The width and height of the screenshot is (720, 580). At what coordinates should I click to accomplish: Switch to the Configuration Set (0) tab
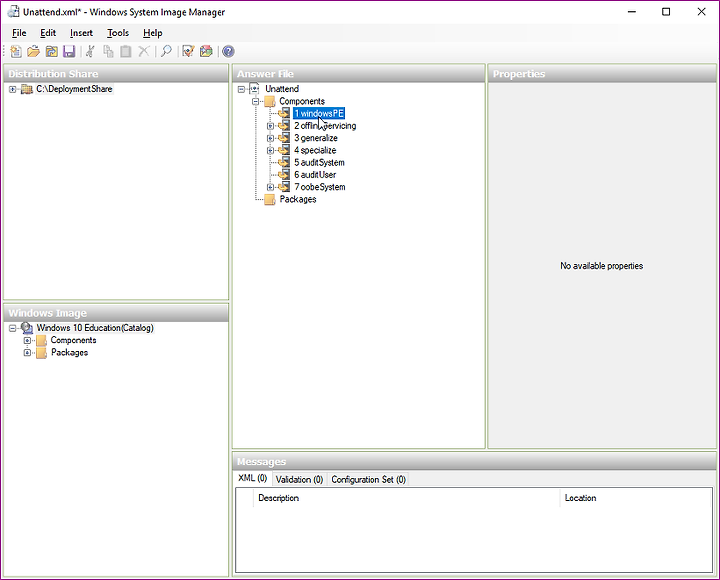(x=368, y=479)
